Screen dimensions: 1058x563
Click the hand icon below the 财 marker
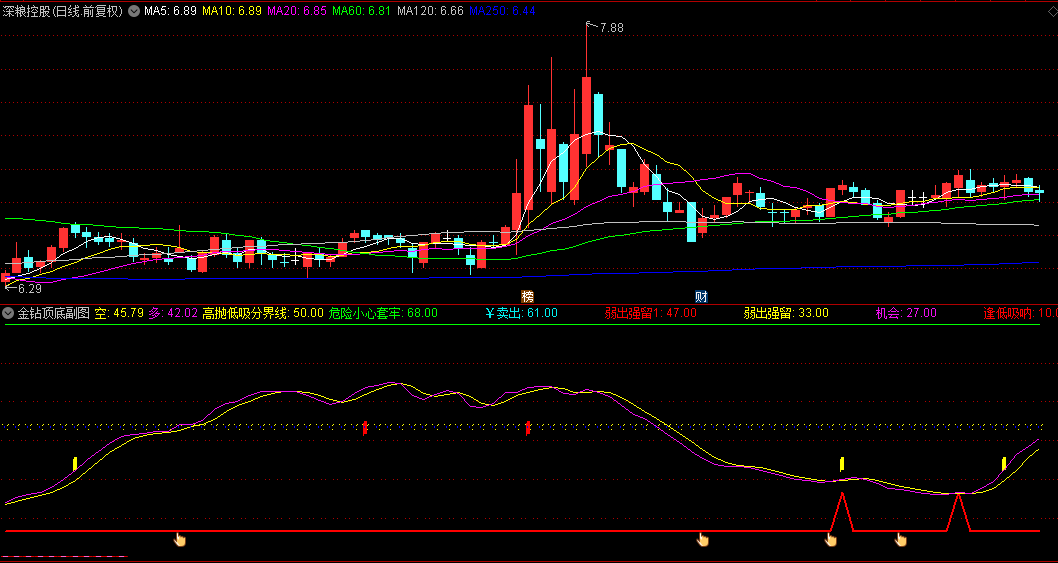(x=703, y=539)
